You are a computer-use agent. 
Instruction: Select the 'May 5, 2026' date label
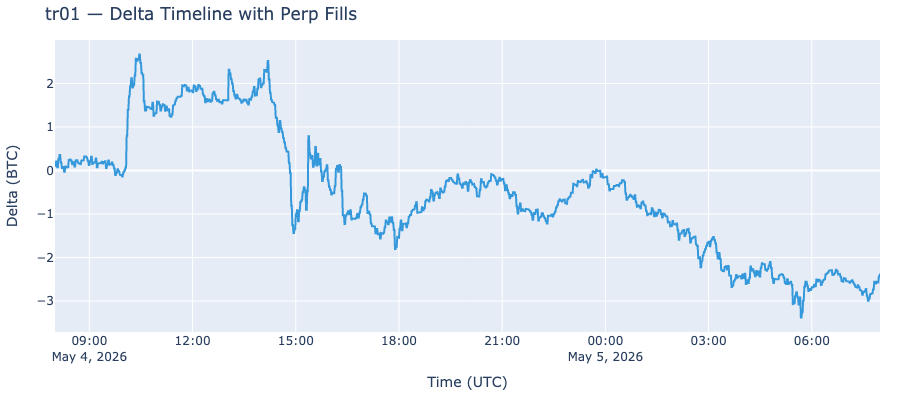click(x=605, y=357)
